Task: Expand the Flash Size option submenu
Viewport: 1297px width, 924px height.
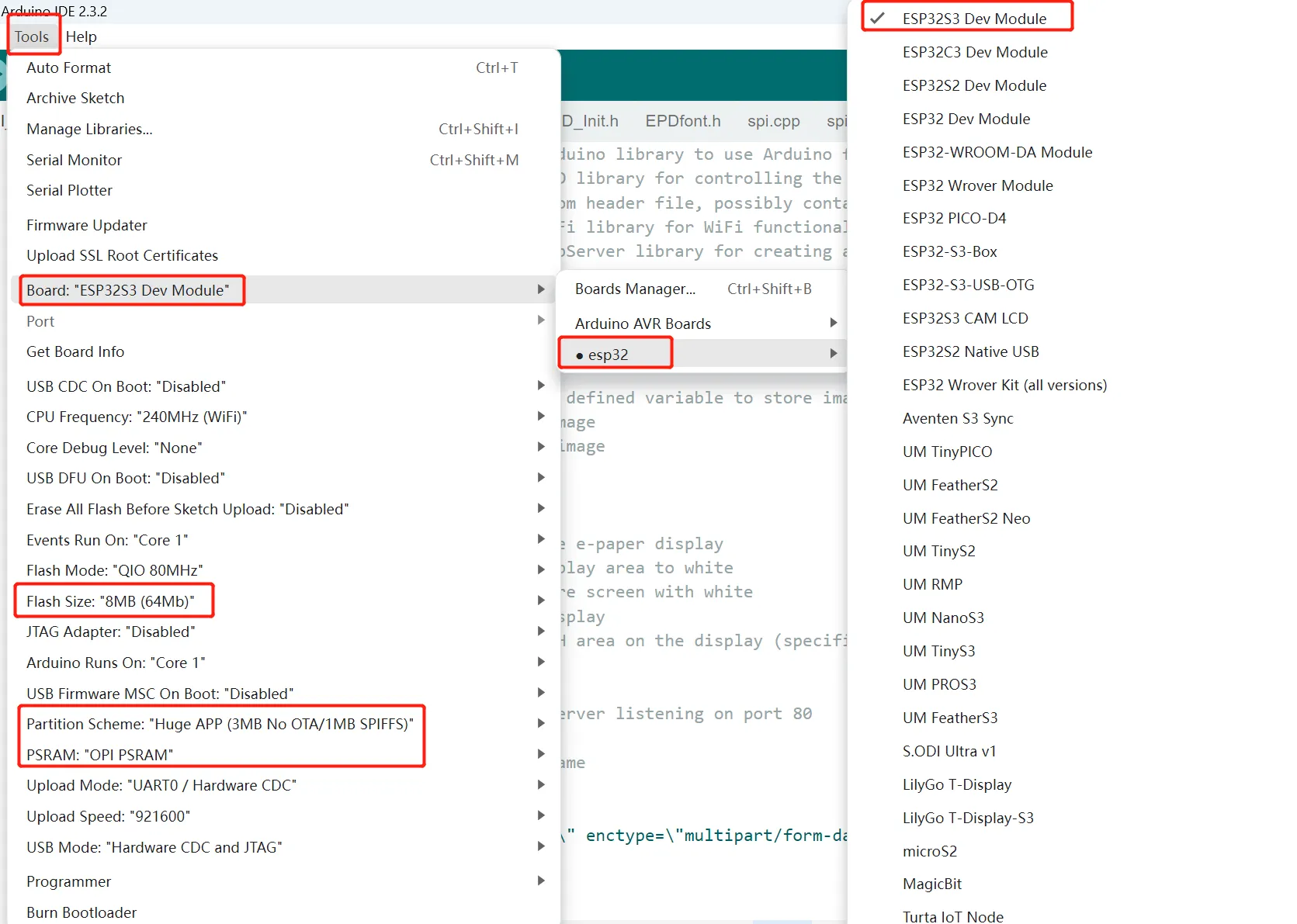Action: tap(110, 601)
